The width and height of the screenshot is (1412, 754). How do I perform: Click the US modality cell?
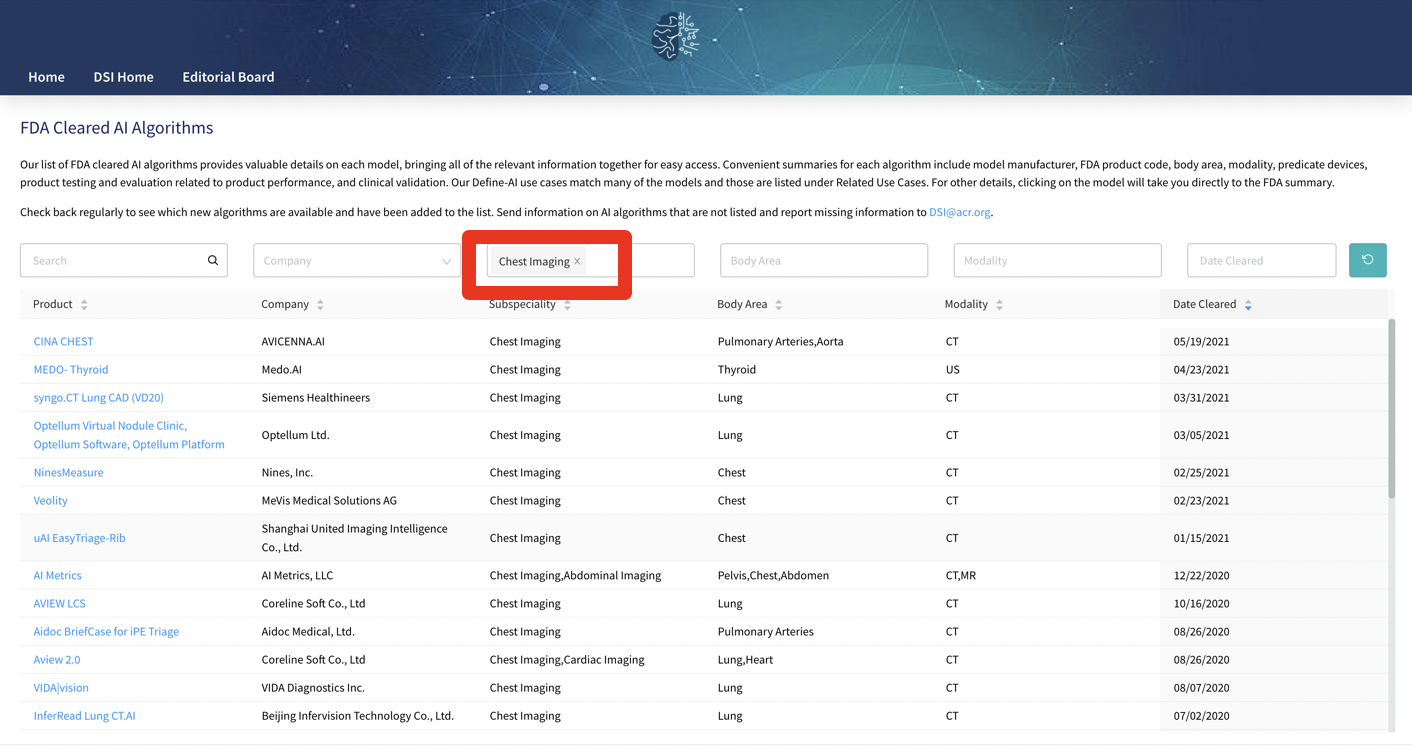(x=952, y=369)
